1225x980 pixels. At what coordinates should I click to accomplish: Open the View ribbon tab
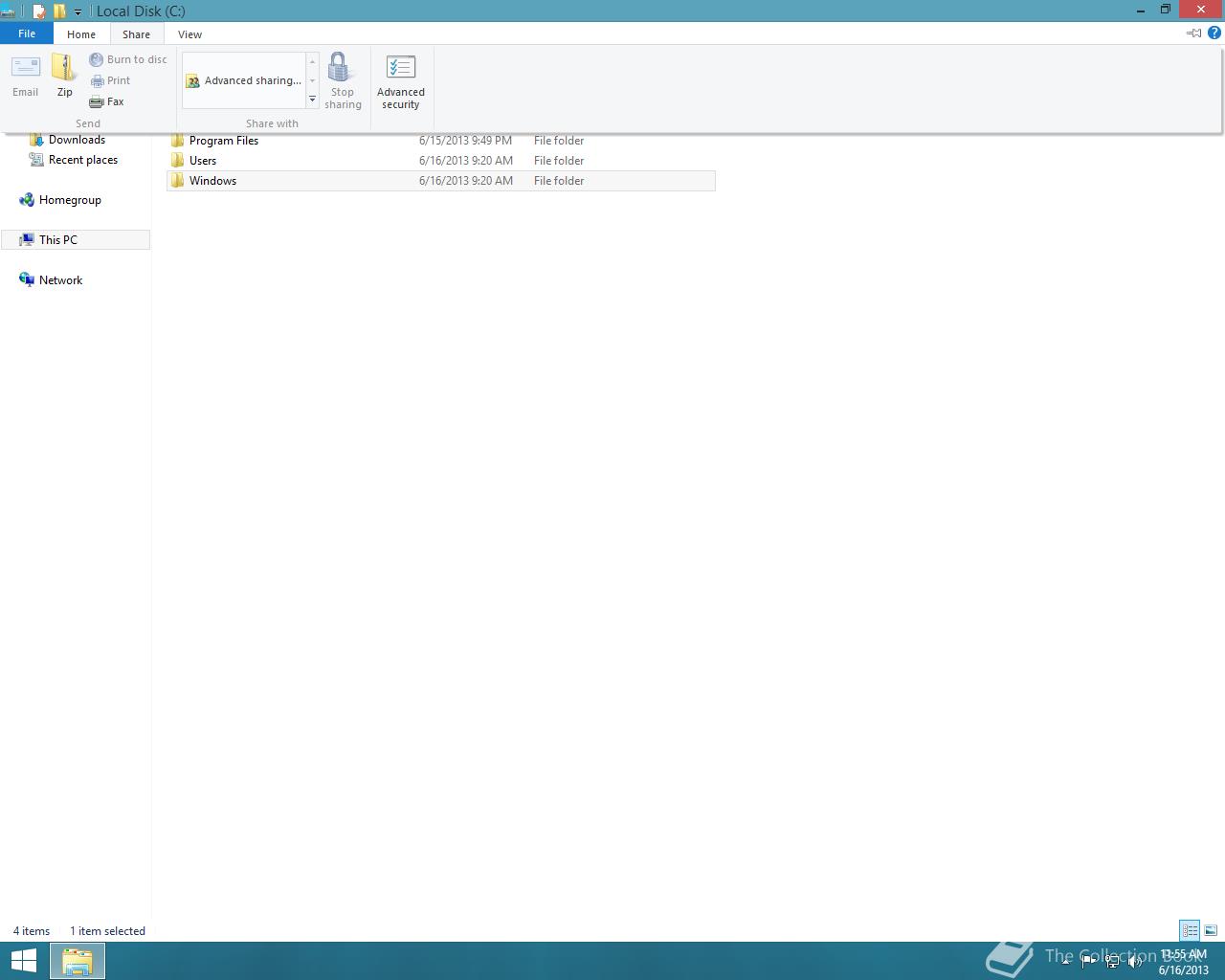pyautogui.click(x=189, y=33)
